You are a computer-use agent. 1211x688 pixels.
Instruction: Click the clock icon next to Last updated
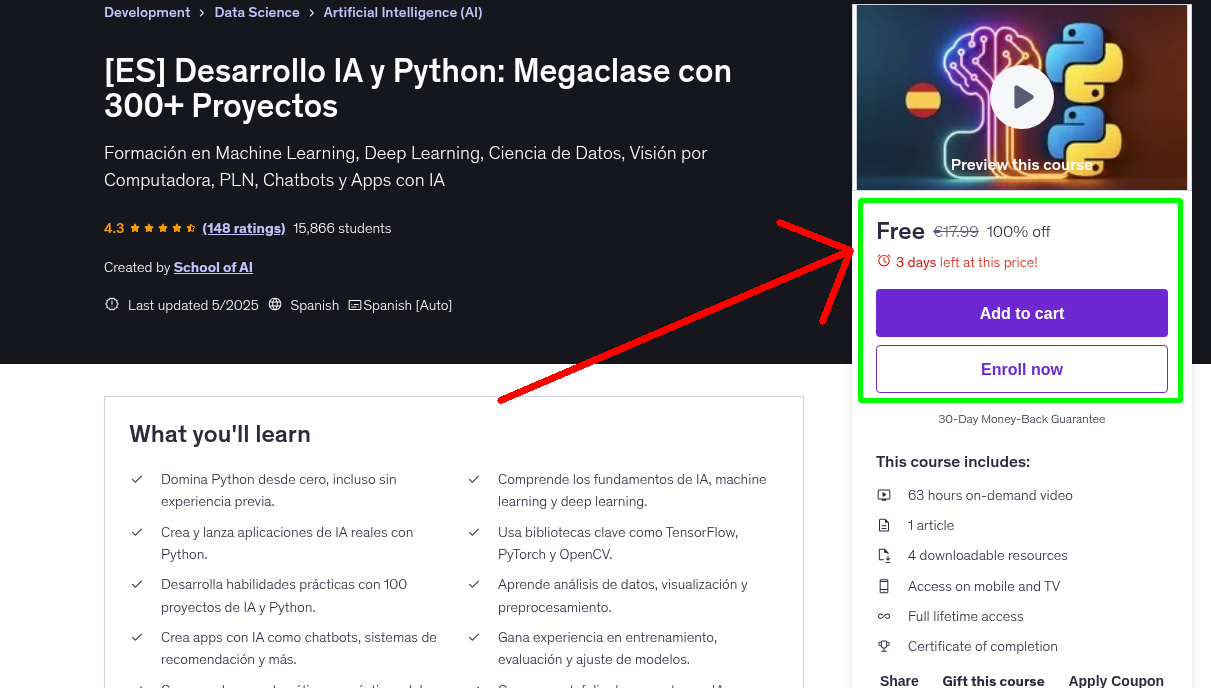point(111,304)
